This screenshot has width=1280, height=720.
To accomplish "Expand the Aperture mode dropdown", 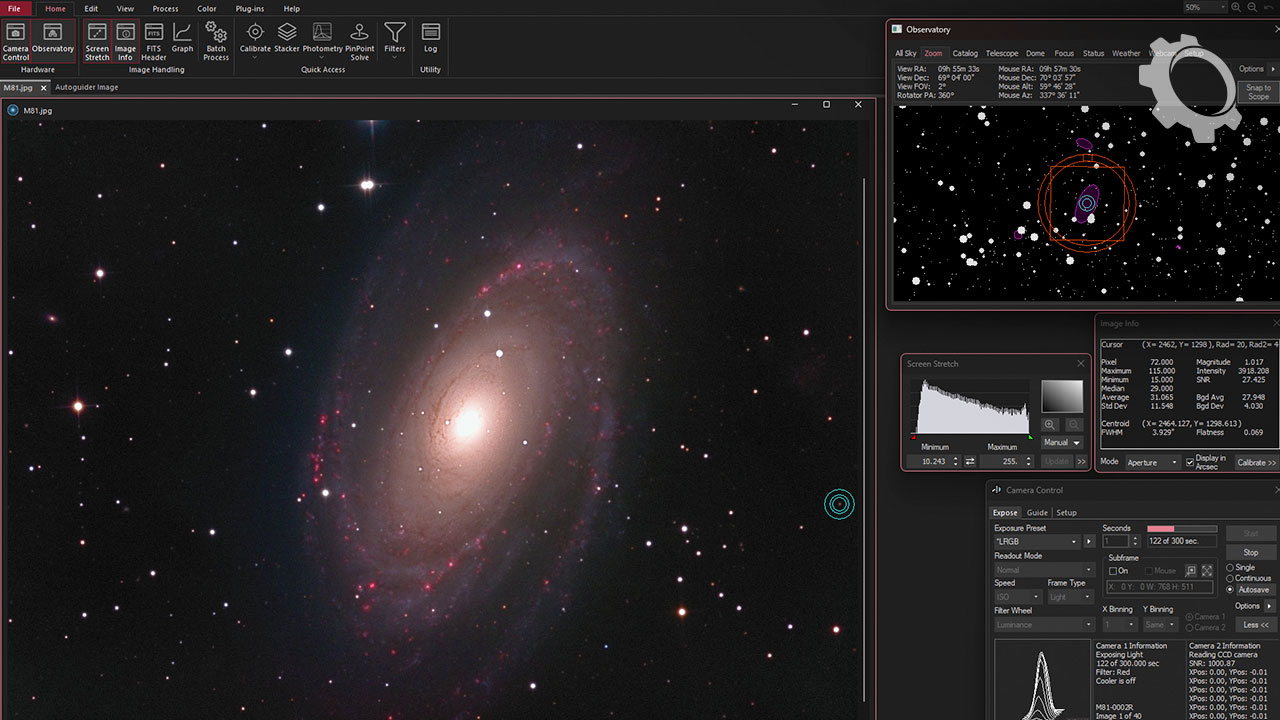I will click(x=1153, y=462).
